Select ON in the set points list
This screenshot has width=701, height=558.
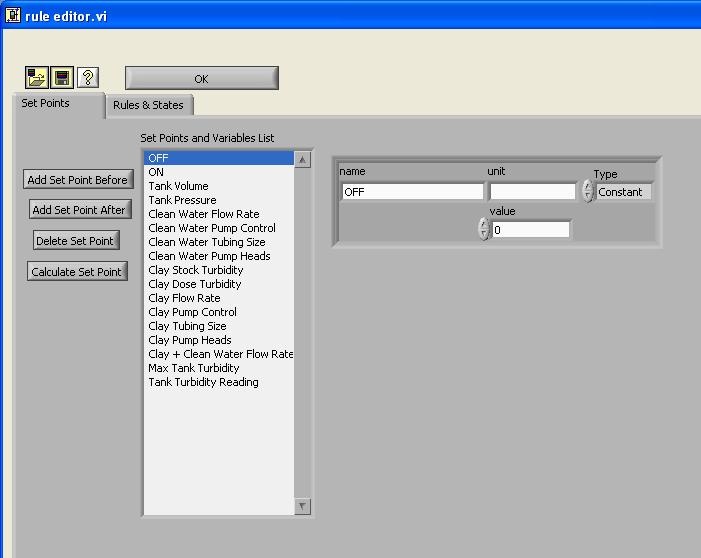219,172
